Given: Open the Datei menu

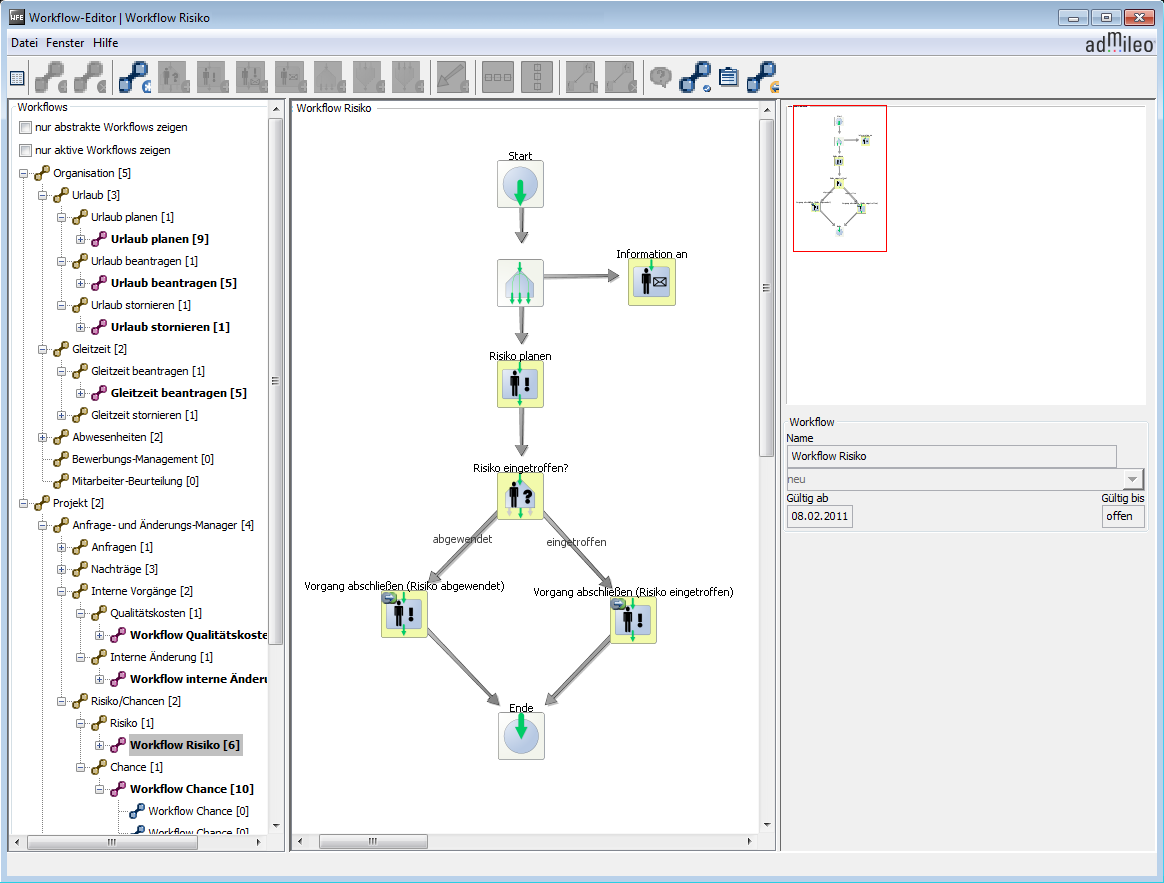Looking at the screenshot, I should point(24,43).
